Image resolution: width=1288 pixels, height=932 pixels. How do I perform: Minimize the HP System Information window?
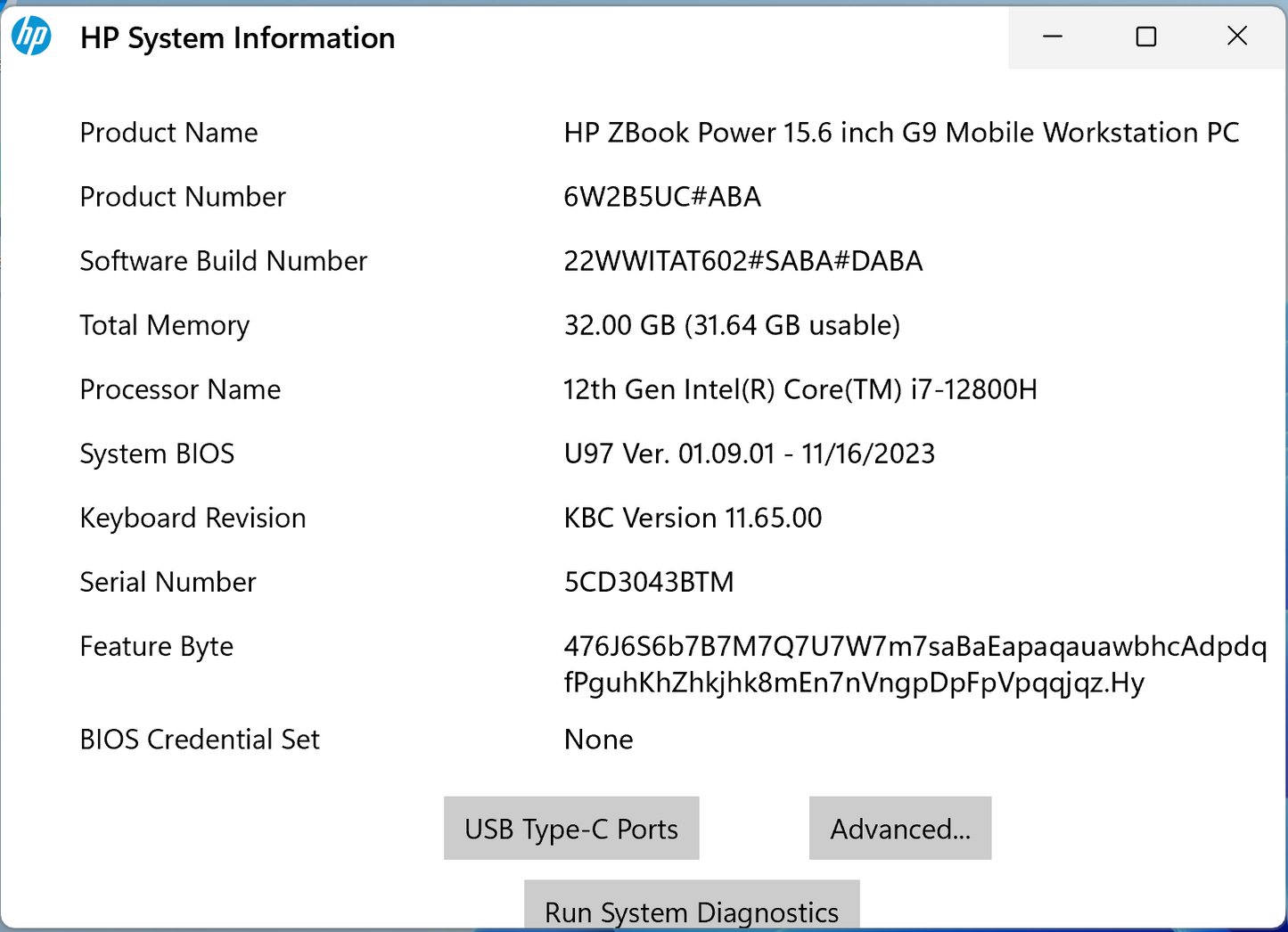pyautogui.click(x=1053, y=37)
